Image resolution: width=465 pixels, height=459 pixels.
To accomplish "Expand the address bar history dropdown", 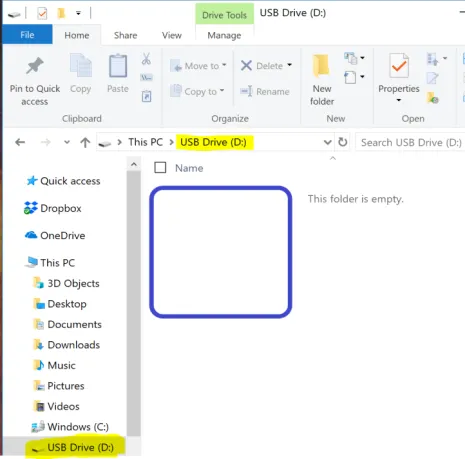I will point(328,143).
